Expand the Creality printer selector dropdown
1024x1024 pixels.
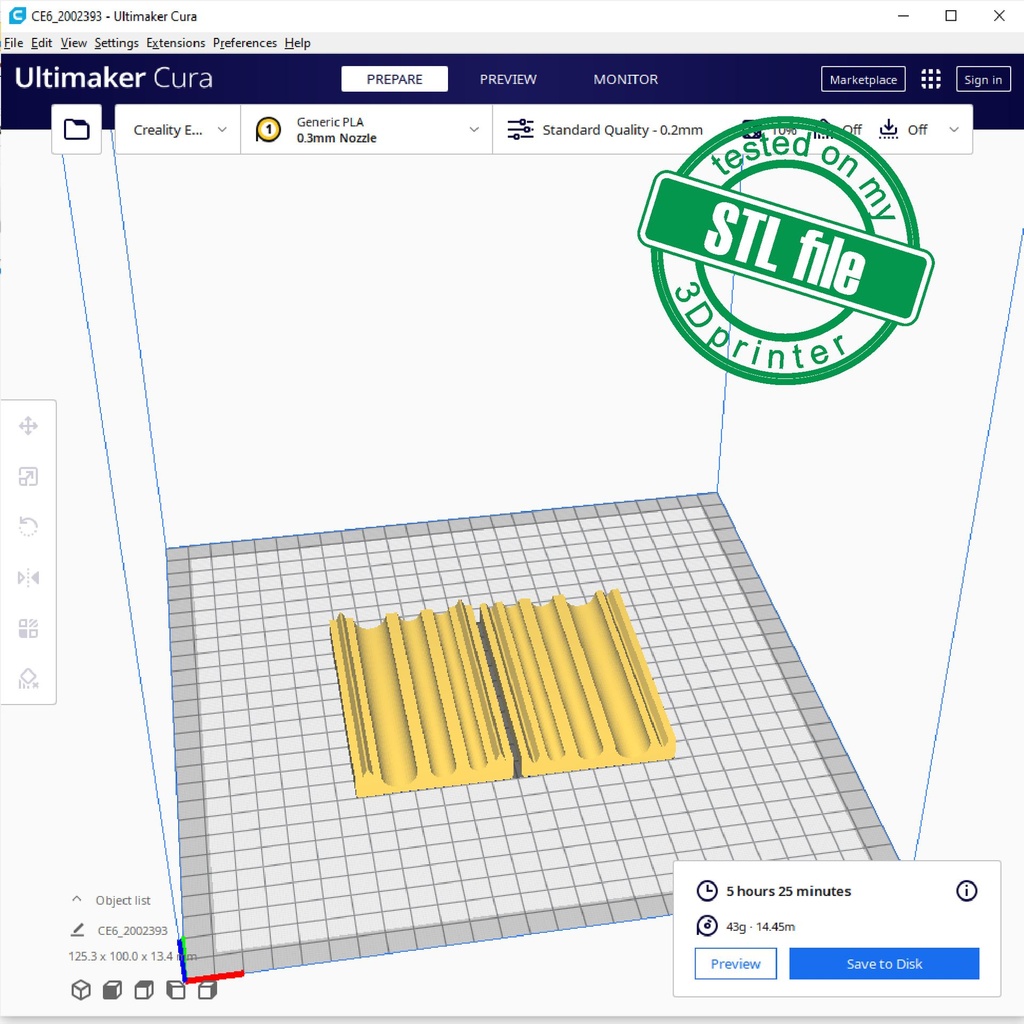point(180,130)
